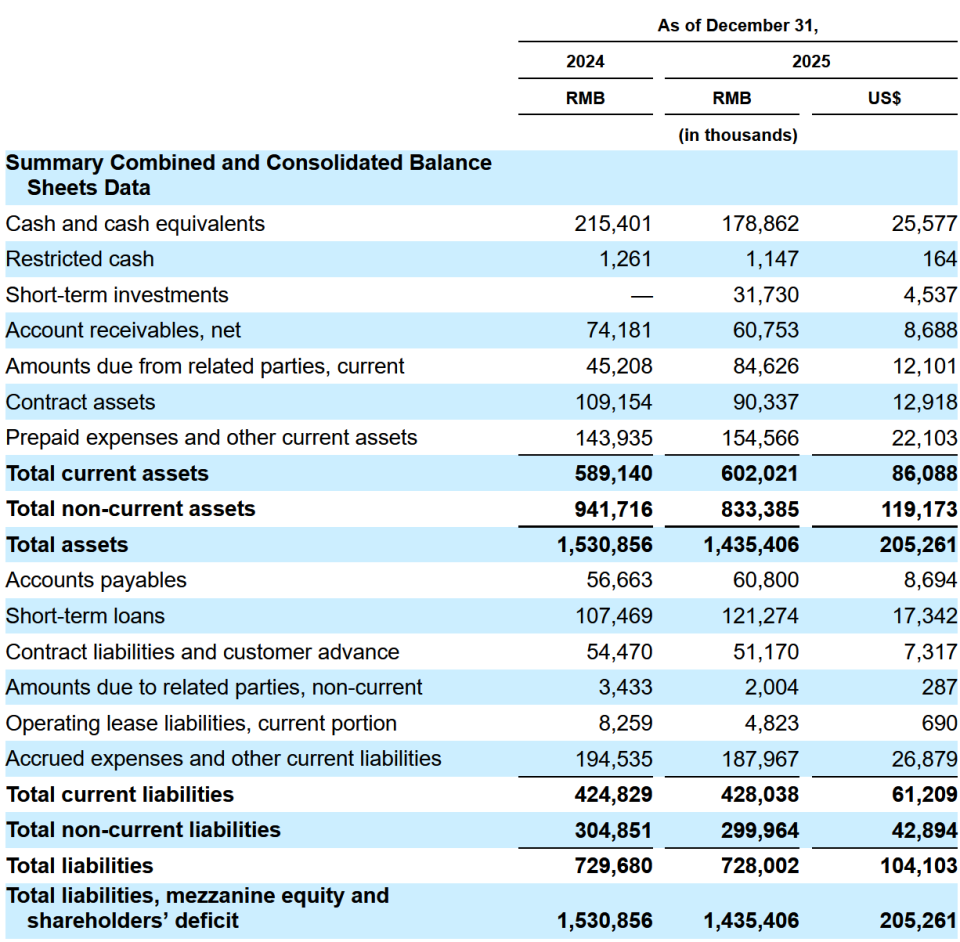Select Total assets US$ value 205,261

point(918,545)
